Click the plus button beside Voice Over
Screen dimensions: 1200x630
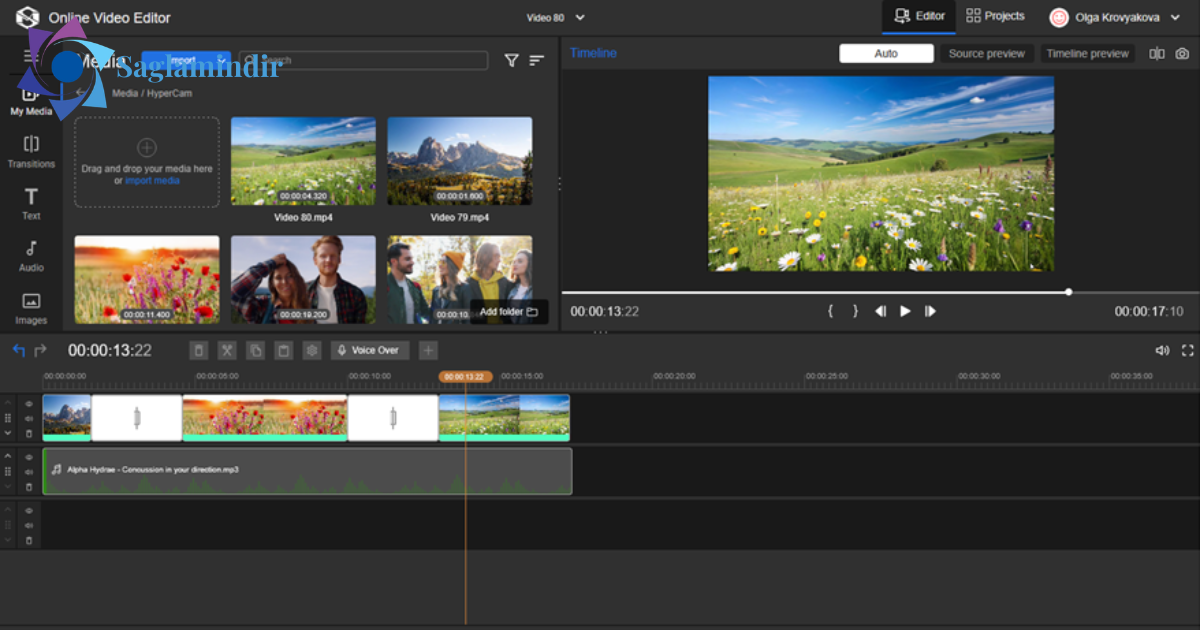(x=428, y=350)
